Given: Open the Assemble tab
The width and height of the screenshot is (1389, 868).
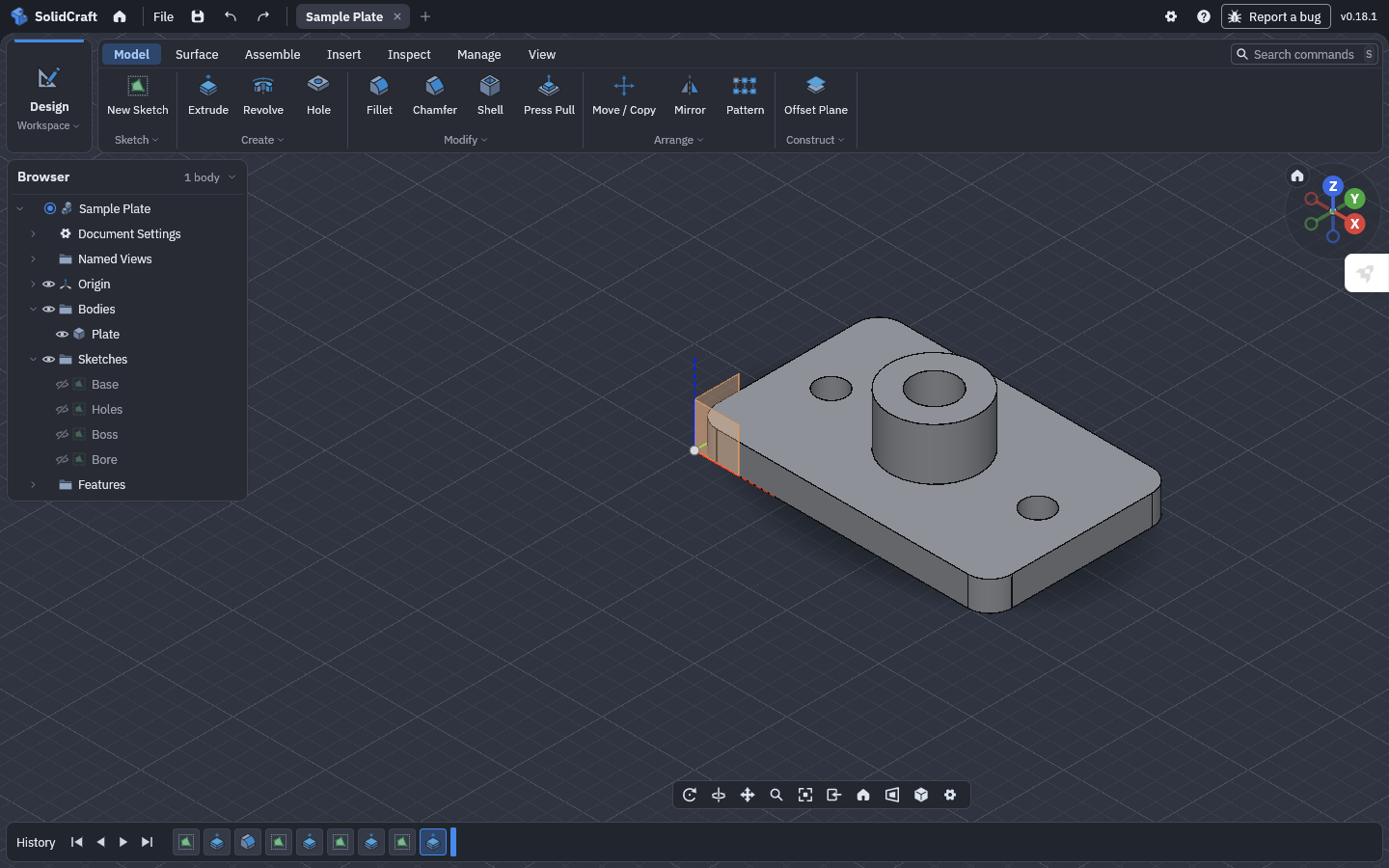Looking at the screenshot, I should coord(273,55).
